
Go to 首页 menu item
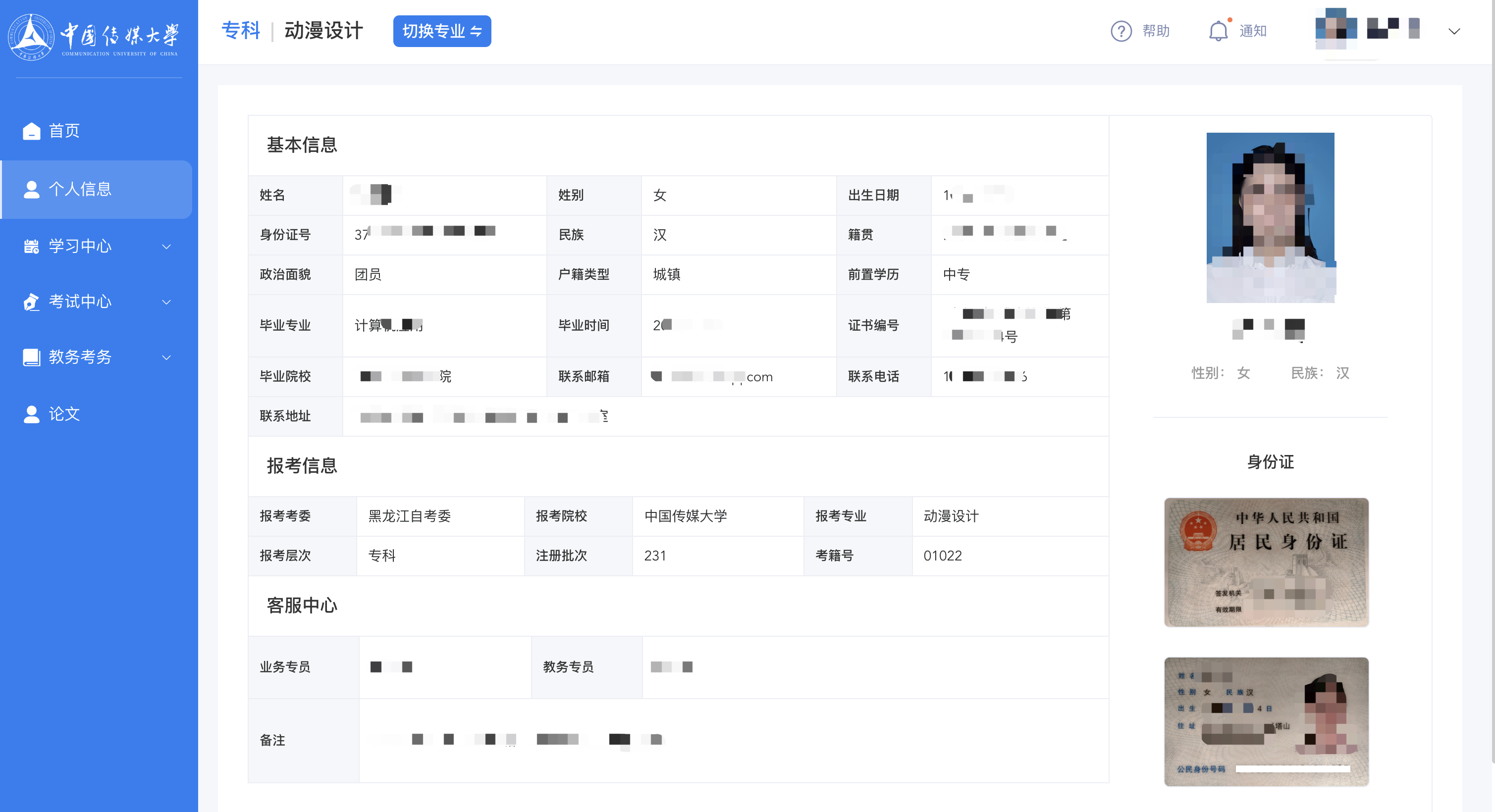pos(64,131)
